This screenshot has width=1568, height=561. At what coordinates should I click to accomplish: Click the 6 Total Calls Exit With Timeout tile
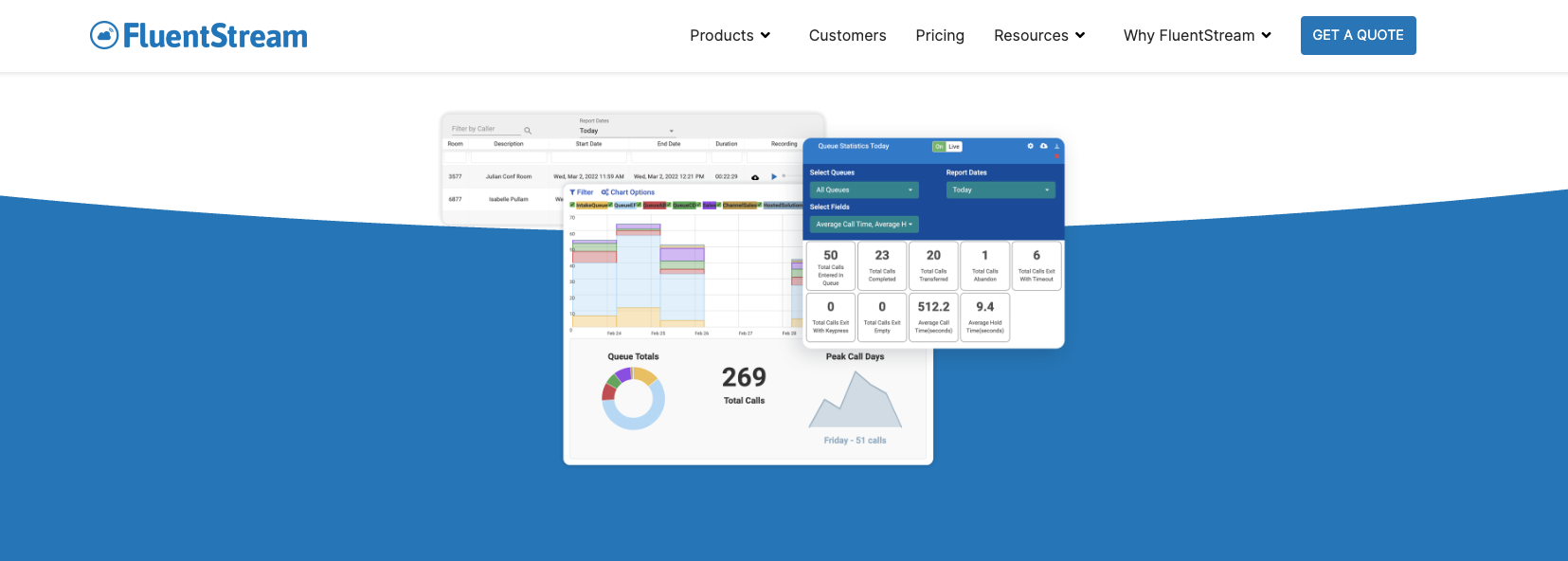point(1036,266)
